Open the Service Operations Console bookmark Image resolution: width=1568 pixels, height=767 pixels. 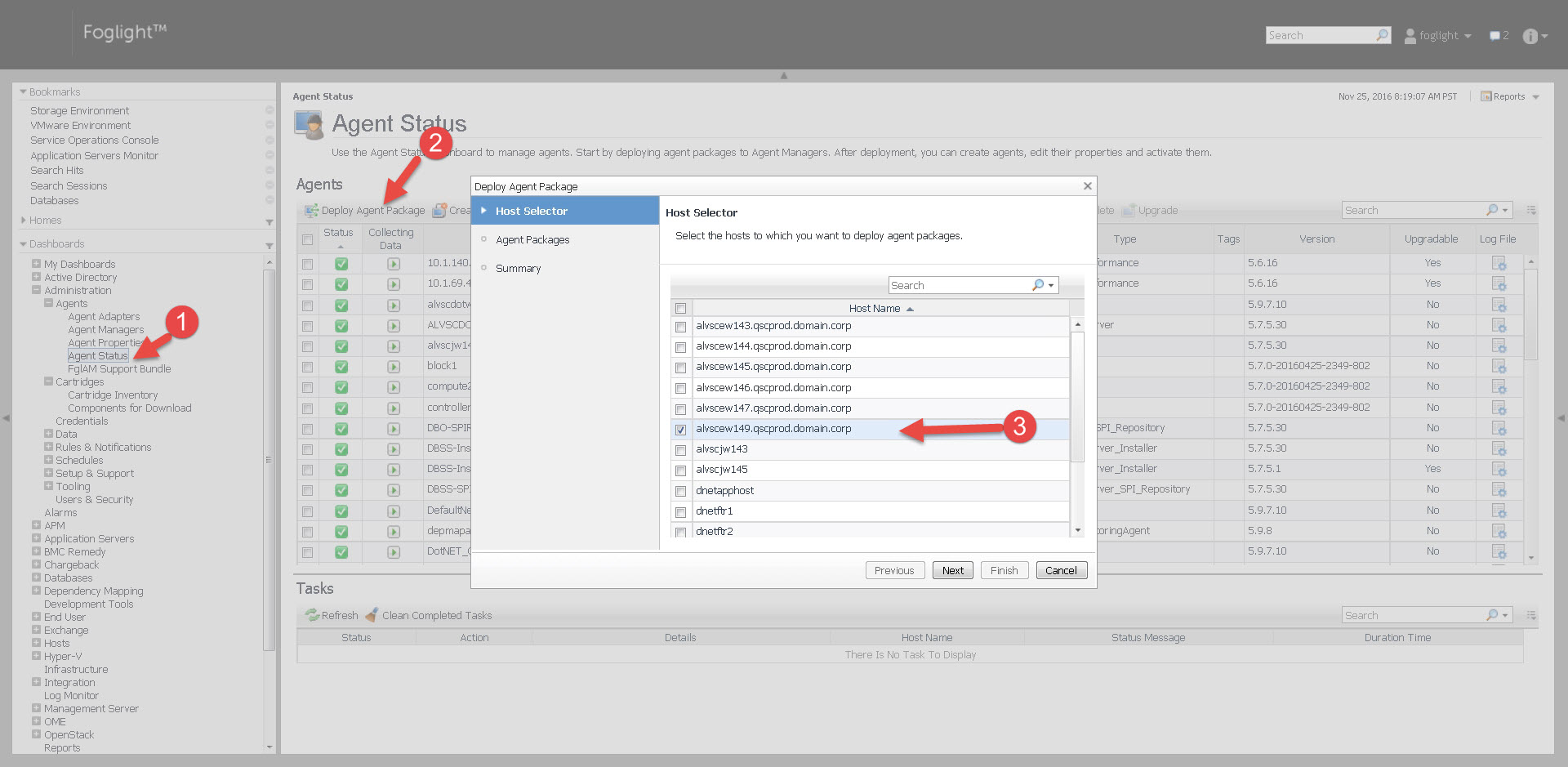point(95,140)
